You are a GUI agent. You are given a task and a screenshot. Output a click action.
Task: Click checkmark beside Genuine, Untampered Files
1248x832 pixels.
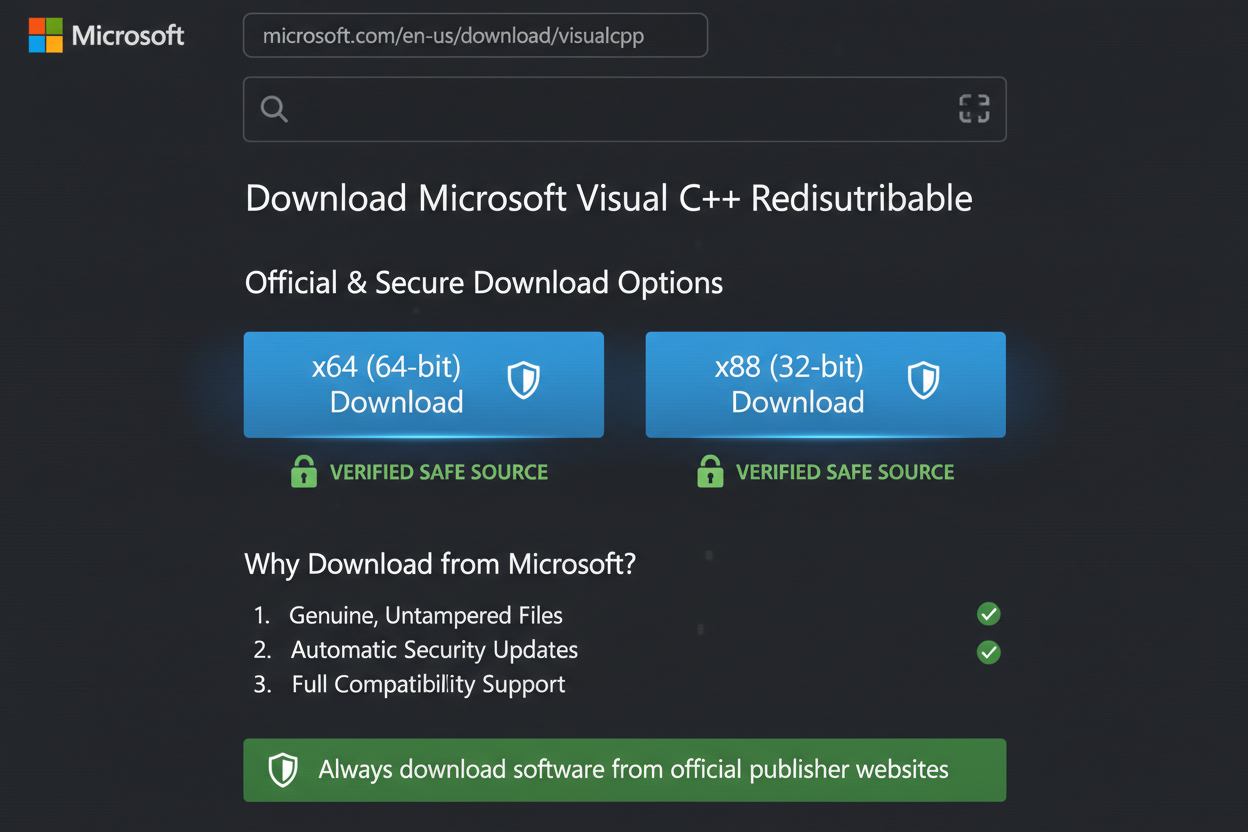pyautogui.click(x=988, y=614)
